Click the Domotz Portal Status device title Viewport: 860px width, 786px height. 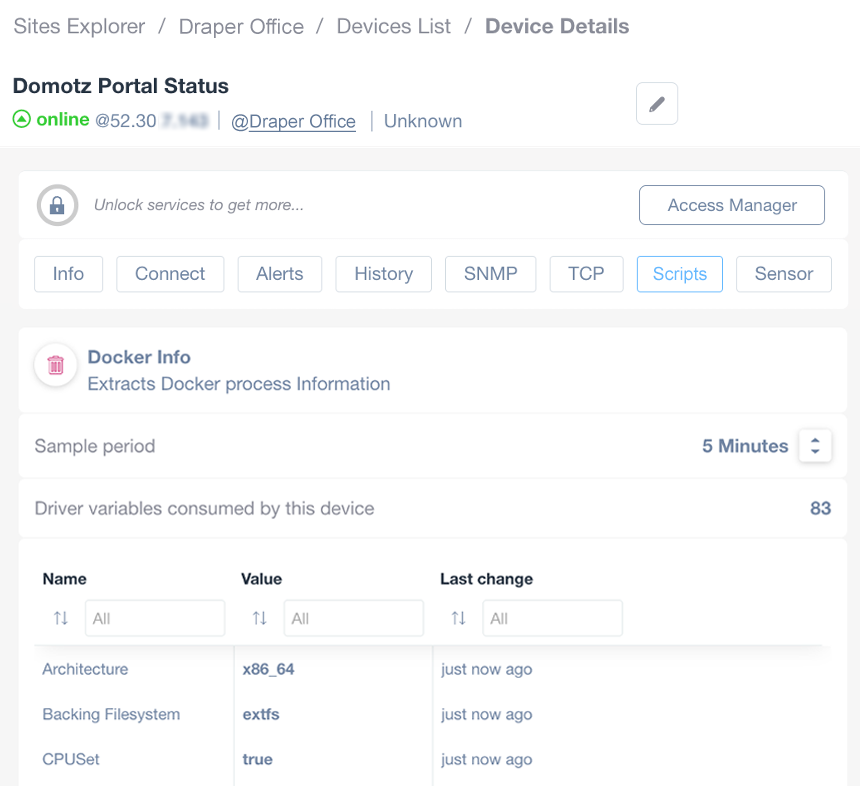point(121,86)
